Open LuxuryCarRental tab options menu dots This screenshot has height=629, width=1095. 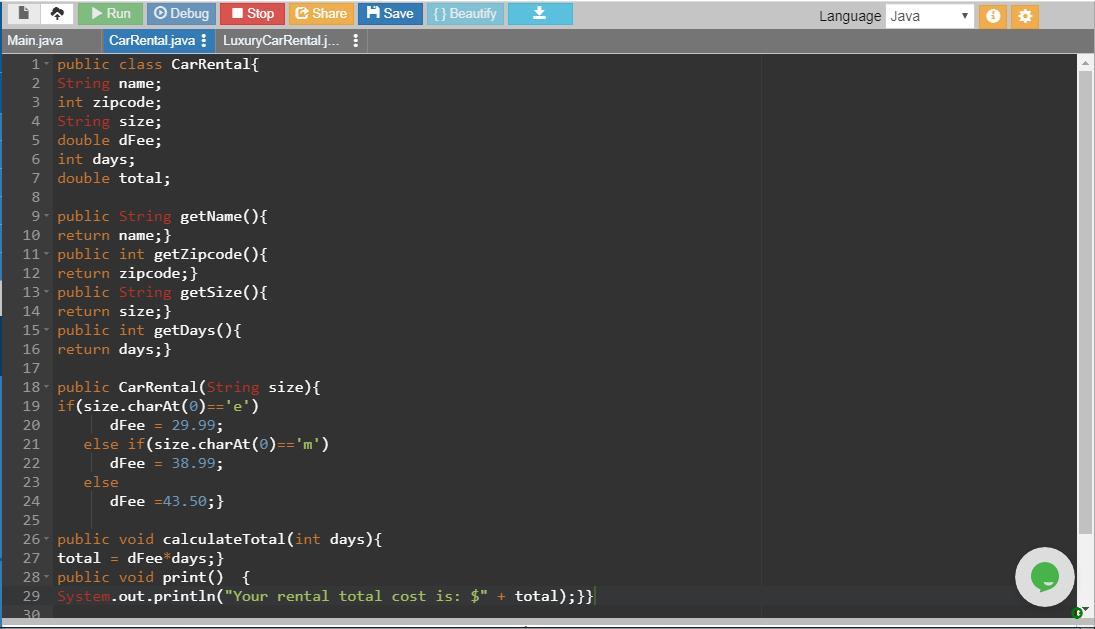355,40
